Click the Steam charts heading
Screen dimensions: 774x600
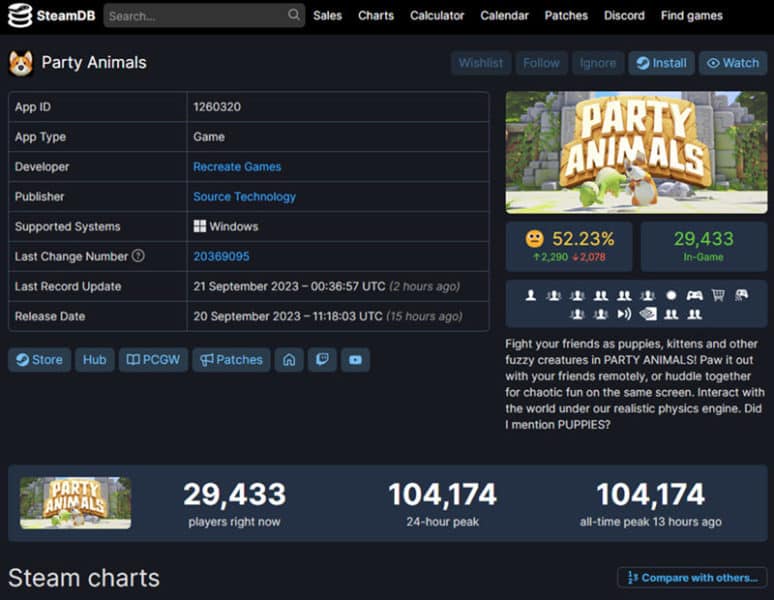click(84, 578)
